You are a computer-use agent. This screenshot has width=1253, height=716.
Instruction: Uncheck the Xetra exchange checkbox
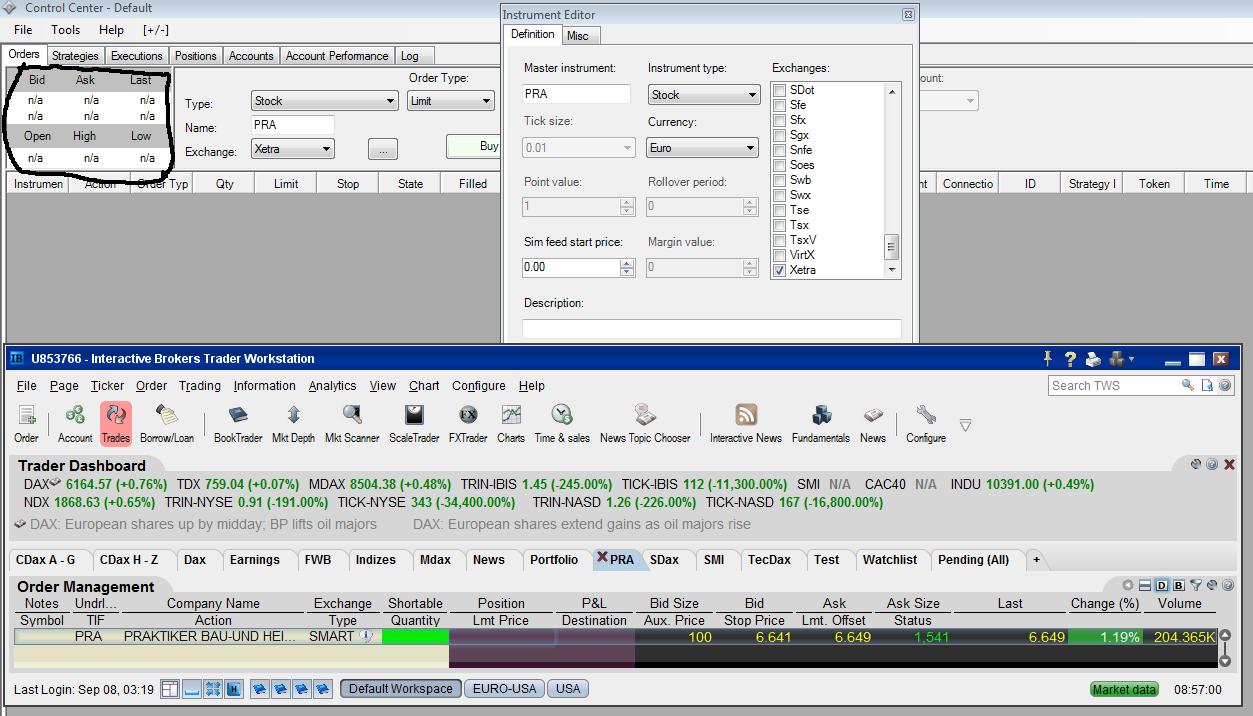click(780, 270)
